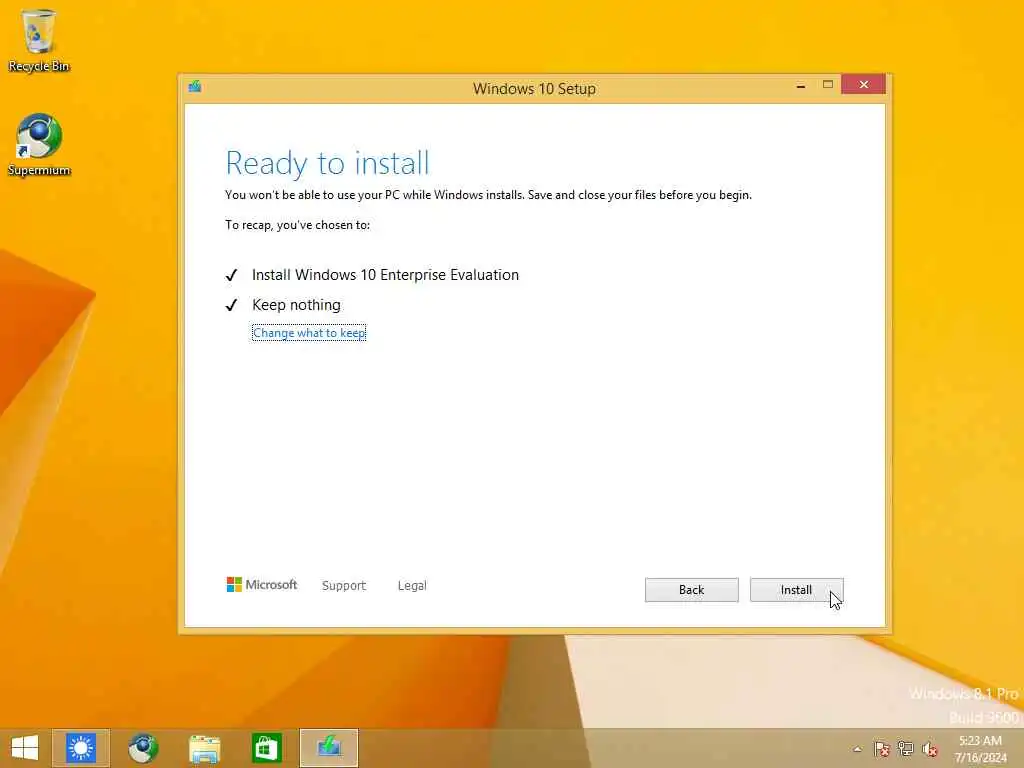Open the Legal link
Image resolution: width=1024 pixels, height=768 pixels.
(x=412, y=586)
